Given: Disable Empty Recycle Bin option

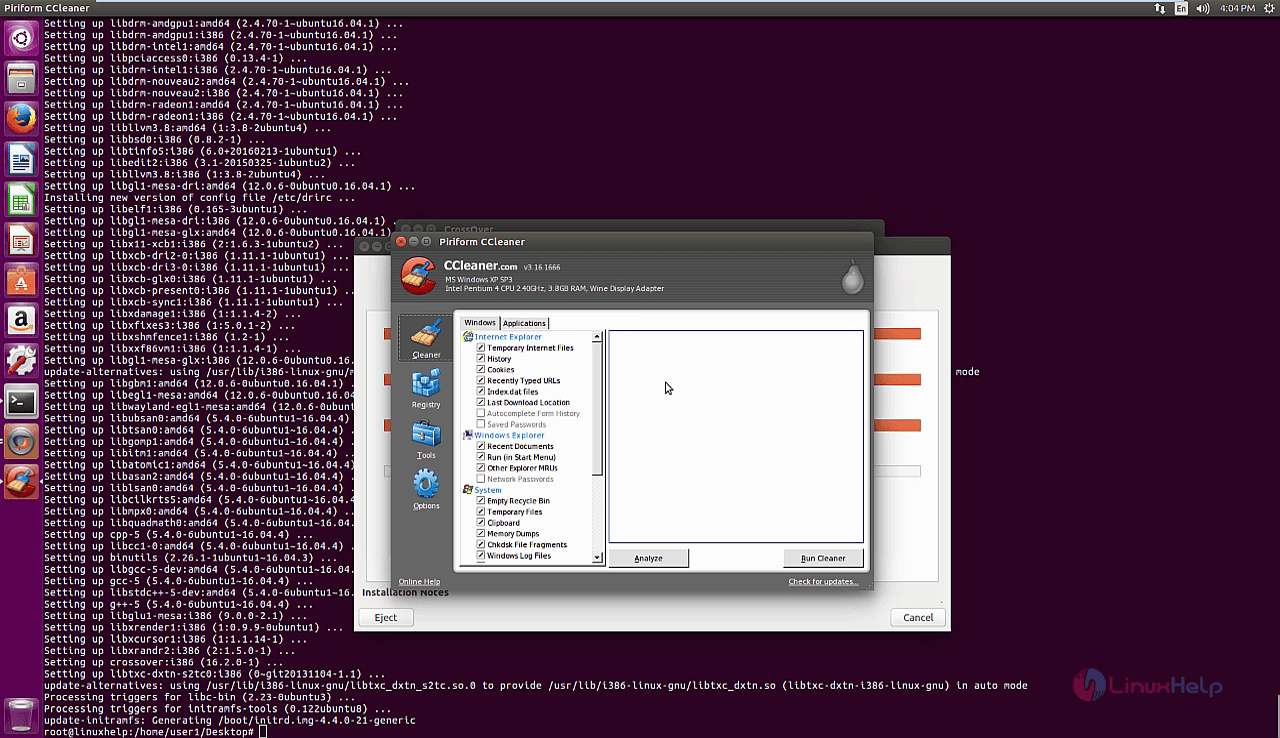Looking at the screenshot, I should click(481, 501).
